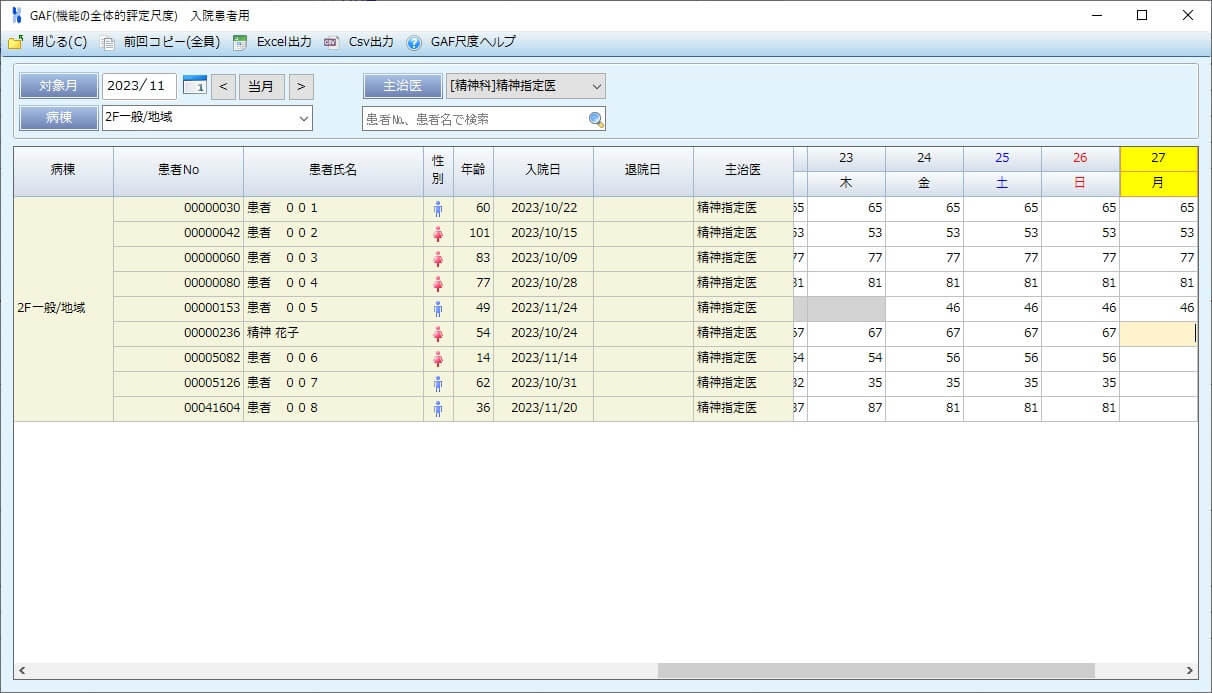Select the yellow 27 月 column header
This screenshot has height=693, width=1212.
(1159, 171)
